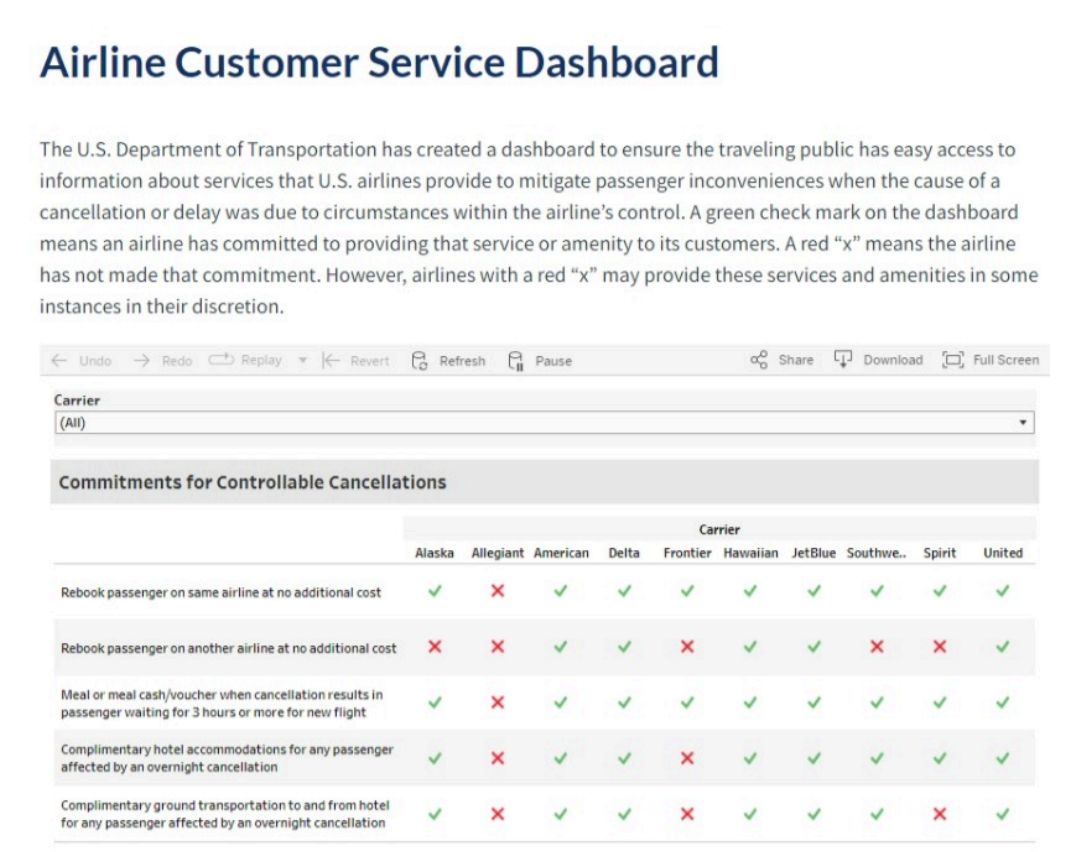Select the 'Meal or meal cash/voucher' row label
The image size is (1092, 852).
221,704
